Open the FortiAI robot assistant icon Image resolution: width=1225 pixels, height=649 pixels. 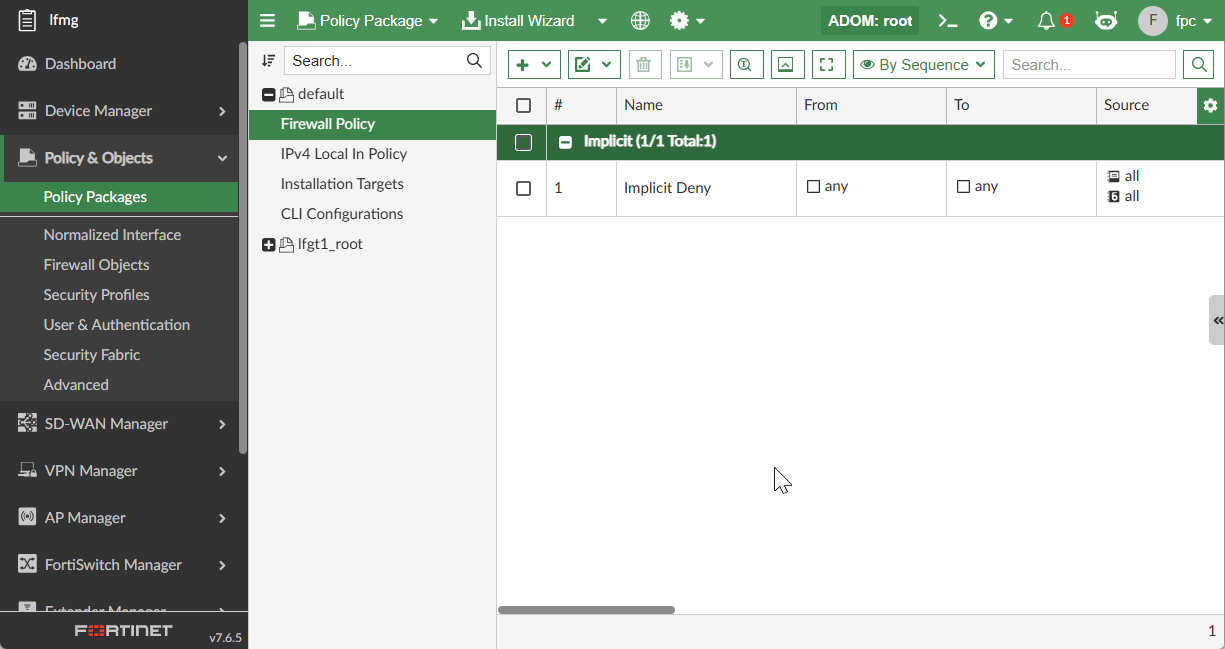[x=1106, y=20]
